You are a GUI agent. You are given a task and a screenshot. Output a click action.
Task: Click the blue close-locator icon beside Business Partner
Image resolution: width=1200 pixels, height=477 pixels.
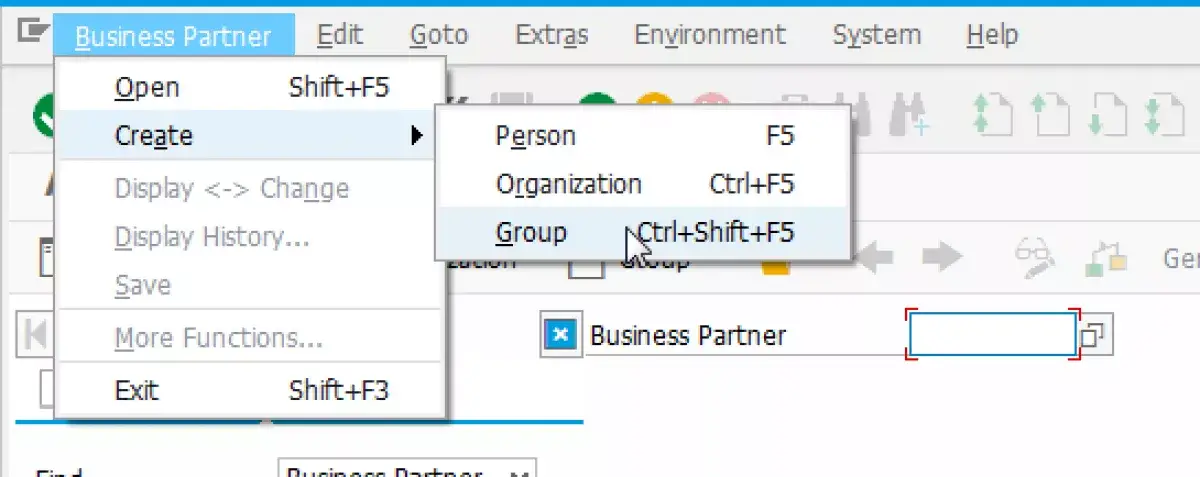(561, 335)
